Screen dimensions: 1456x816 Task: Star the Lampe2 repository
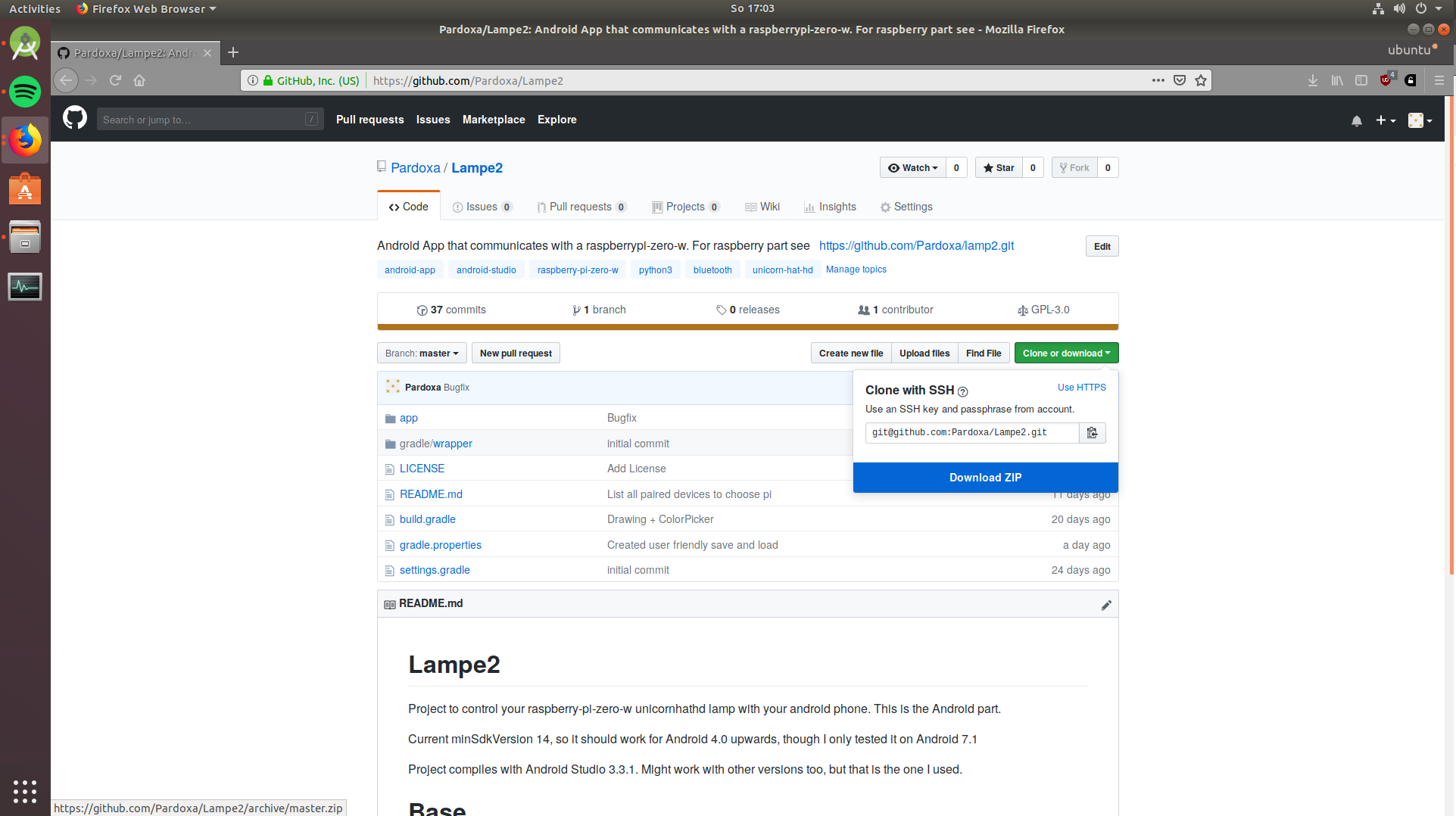[x=999, y=168]
